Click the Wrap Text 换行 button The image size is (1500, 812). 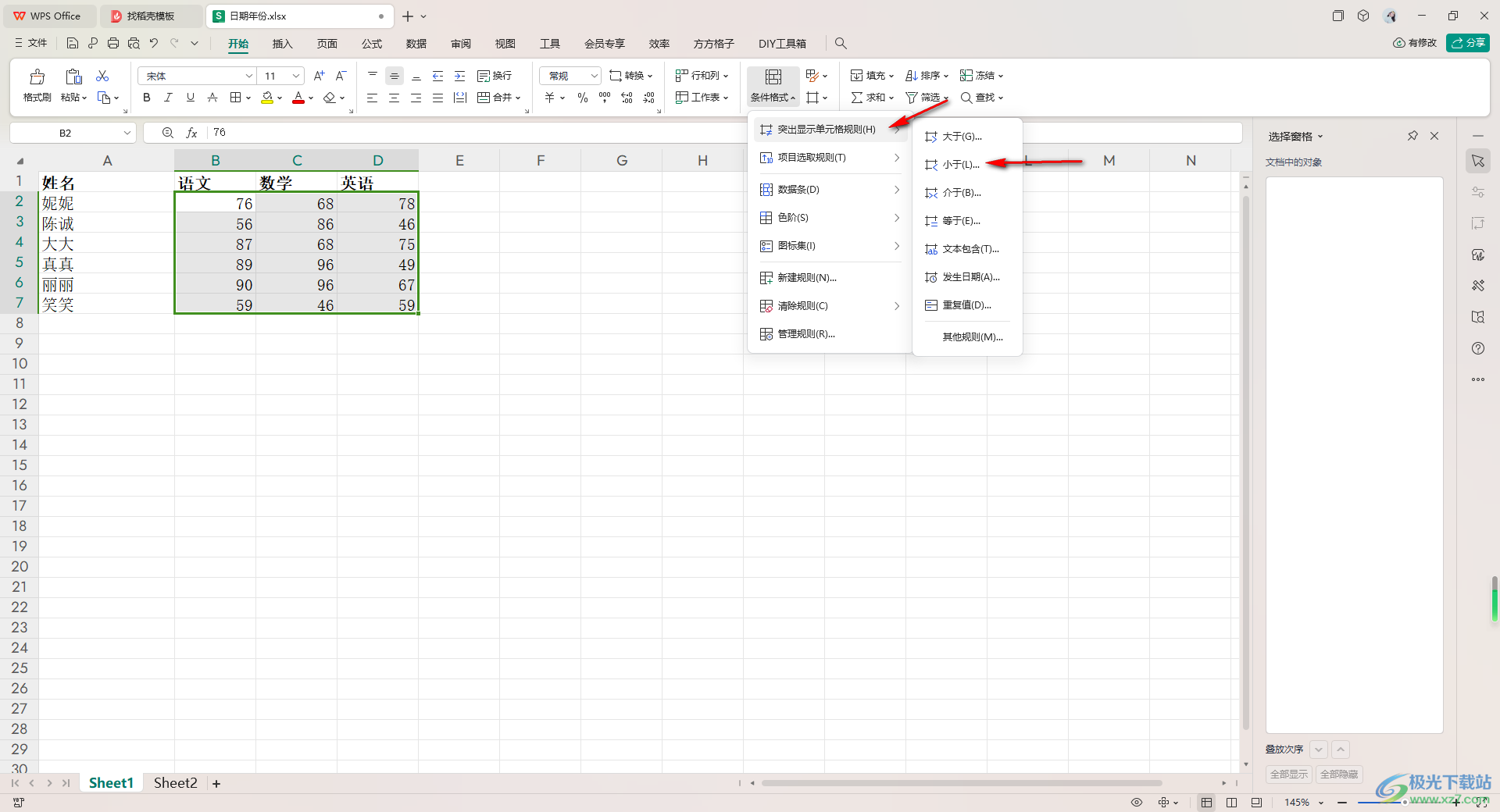(x=495, y=76)
